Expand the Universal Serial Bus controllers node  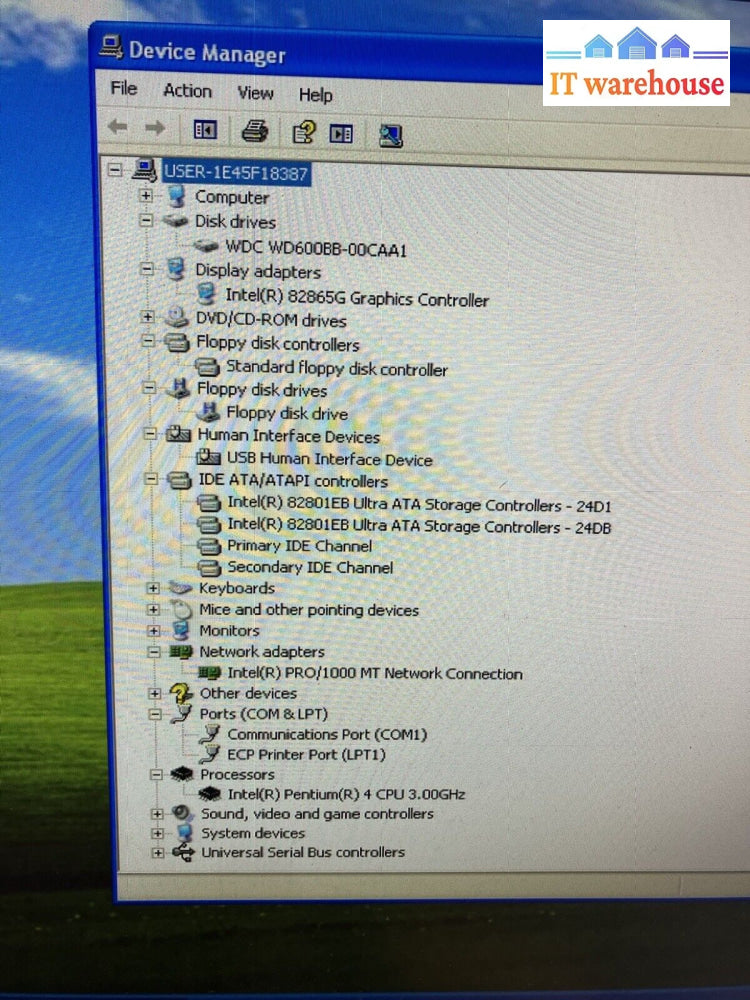pos(157,853)
